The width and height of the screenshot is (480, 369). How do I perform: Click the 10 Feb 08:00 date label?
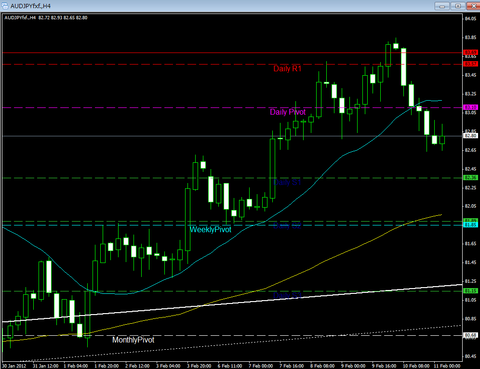click(416, 366)
